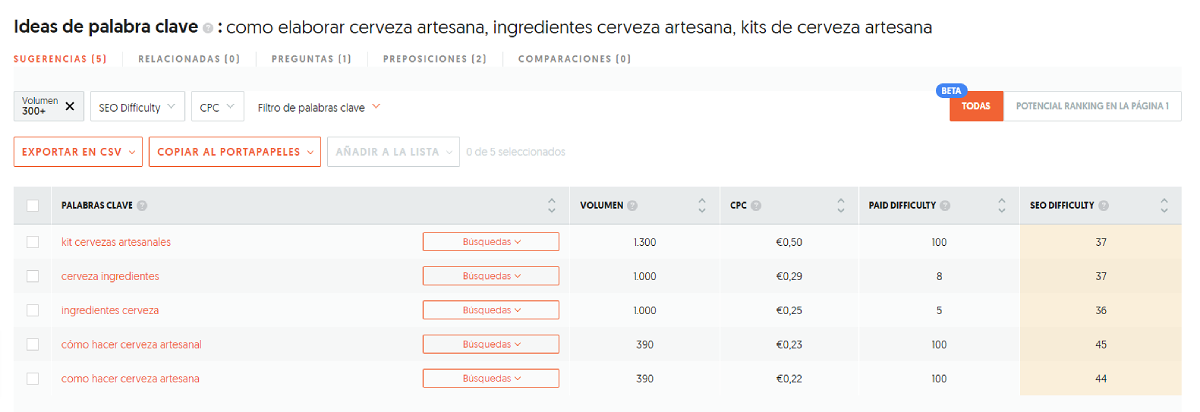Switch to Potencial Ranking en la Página 1
The width and height of the screenshot is (1200, 412).
coord(1092,106)
